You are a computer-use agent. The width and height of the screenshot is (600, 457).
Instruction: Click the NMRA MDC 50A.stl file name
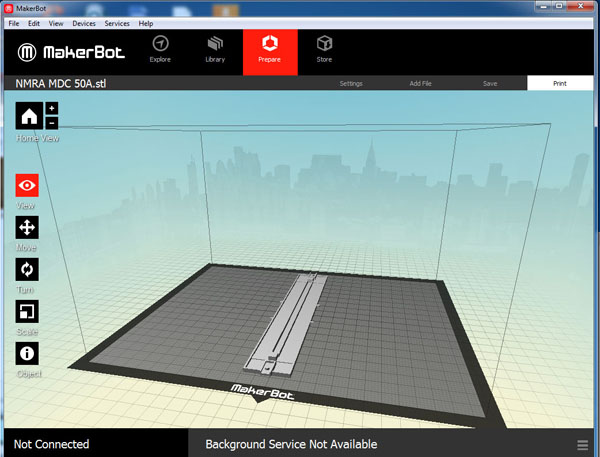point(61,83)
